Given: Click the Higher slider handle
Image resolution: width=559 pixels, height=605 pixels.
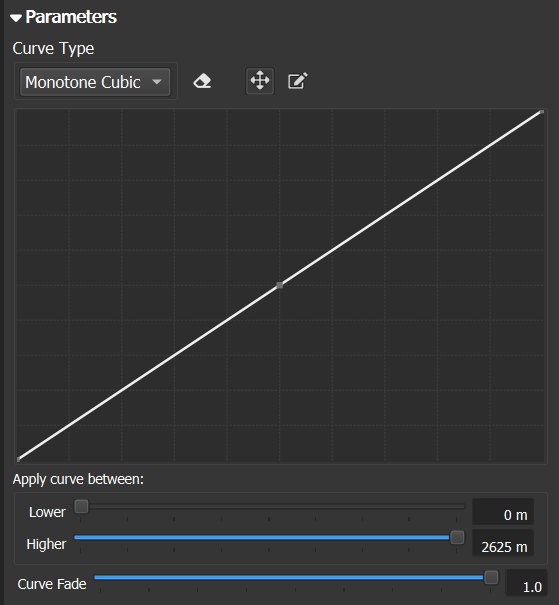Looking at the screenshot, I should 457,537.
